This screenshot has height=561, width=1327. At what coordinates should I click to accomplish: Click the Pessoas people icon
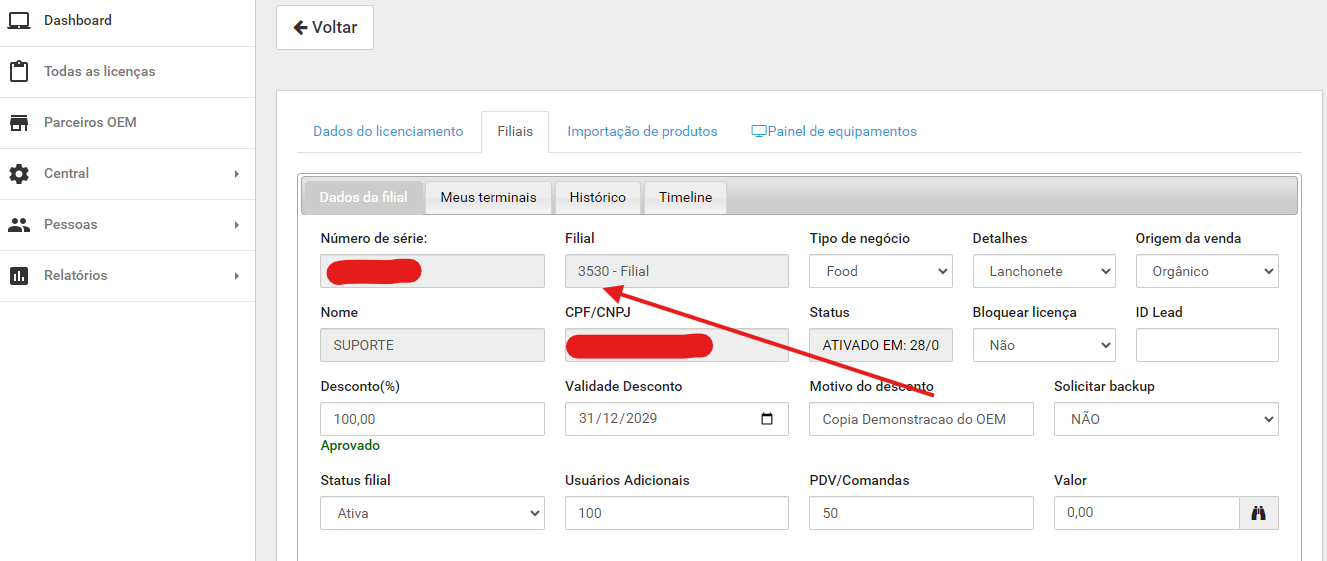click(x=19, y=225)
